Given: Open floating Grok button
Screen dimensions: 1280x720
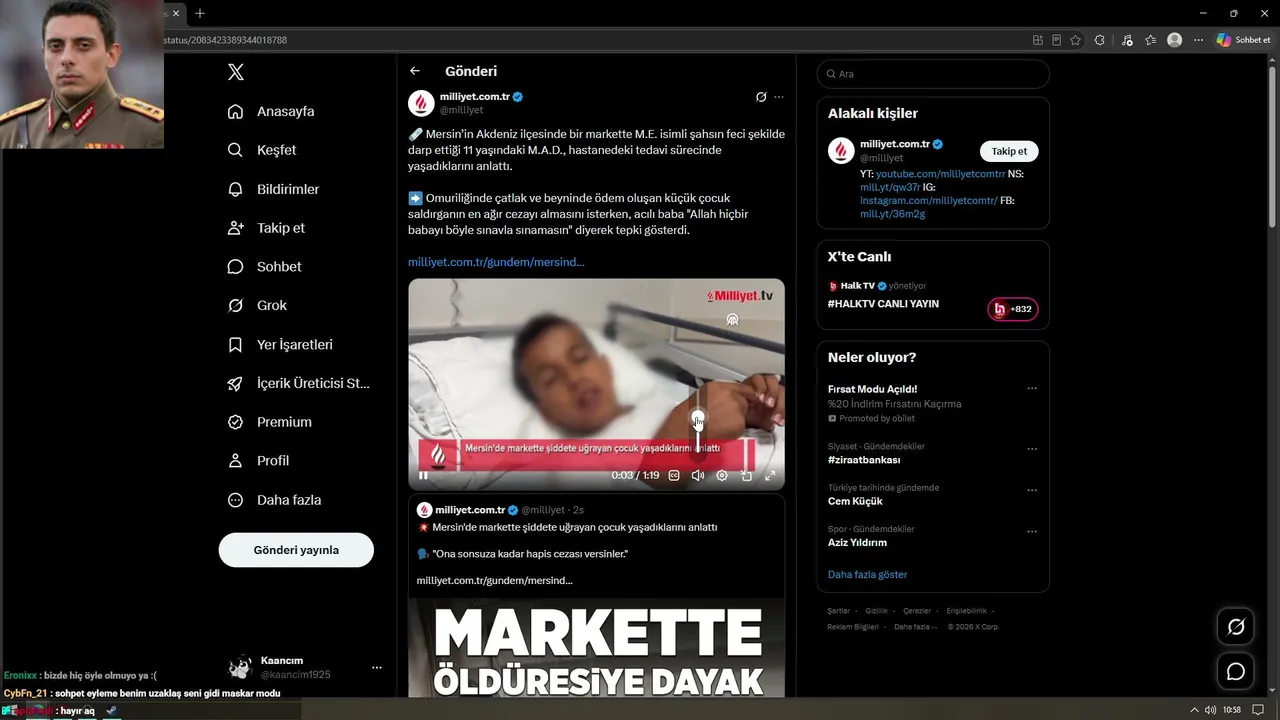Looking at the screenshot, I should (1236, 627).
